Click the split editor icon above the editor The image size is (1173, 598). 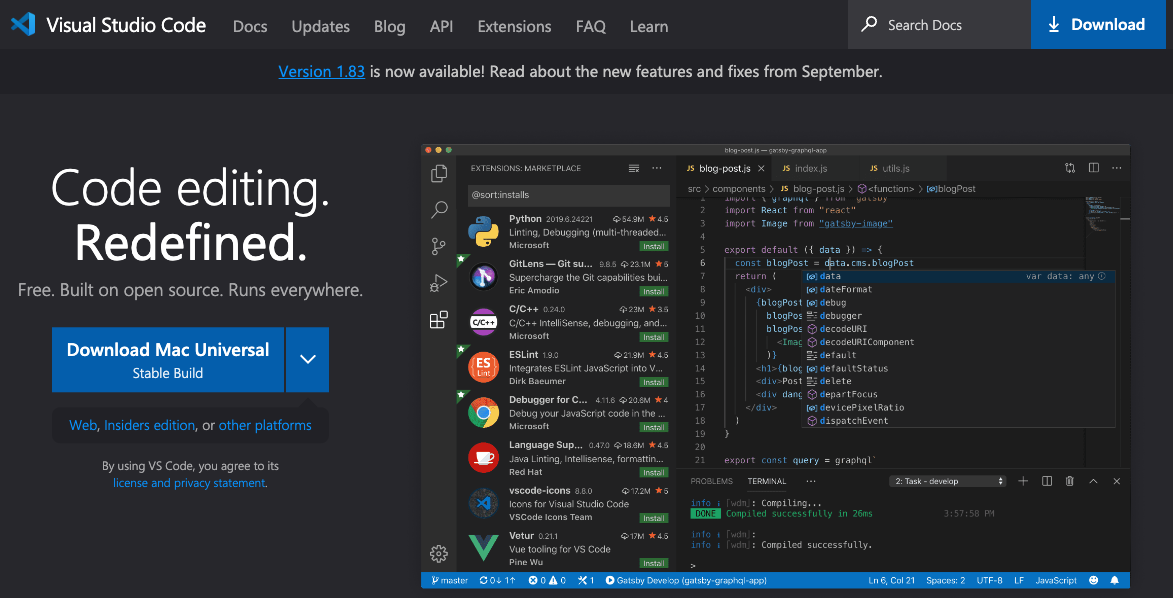pyautogui.click(x=1094, y=168)
